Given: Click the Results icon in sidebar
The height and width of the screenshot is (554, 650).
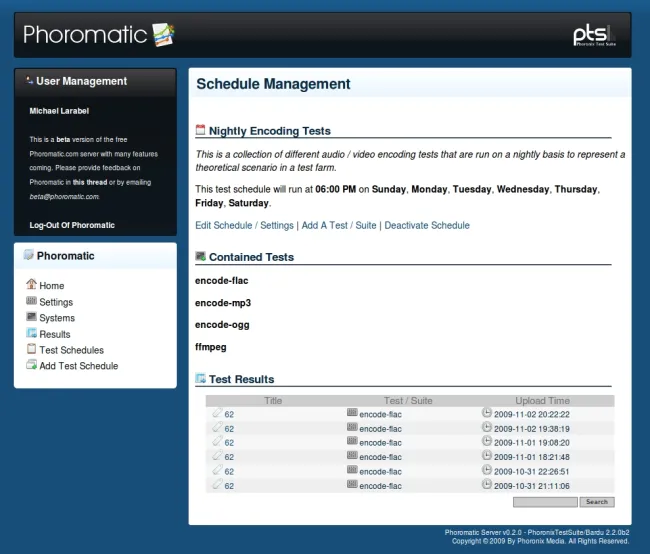Looking at the screenshot, I should (x=31, y=333).
